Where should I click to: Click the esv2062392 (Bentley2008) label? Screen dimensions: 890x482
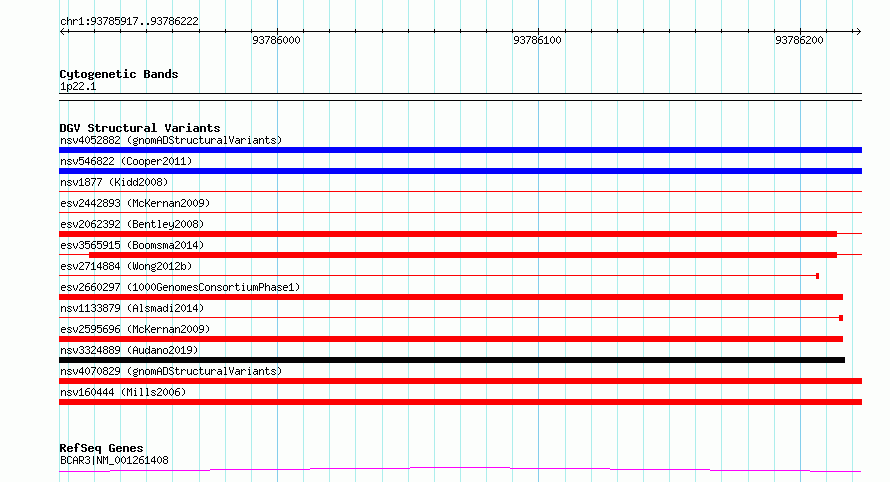pos(132,224)
